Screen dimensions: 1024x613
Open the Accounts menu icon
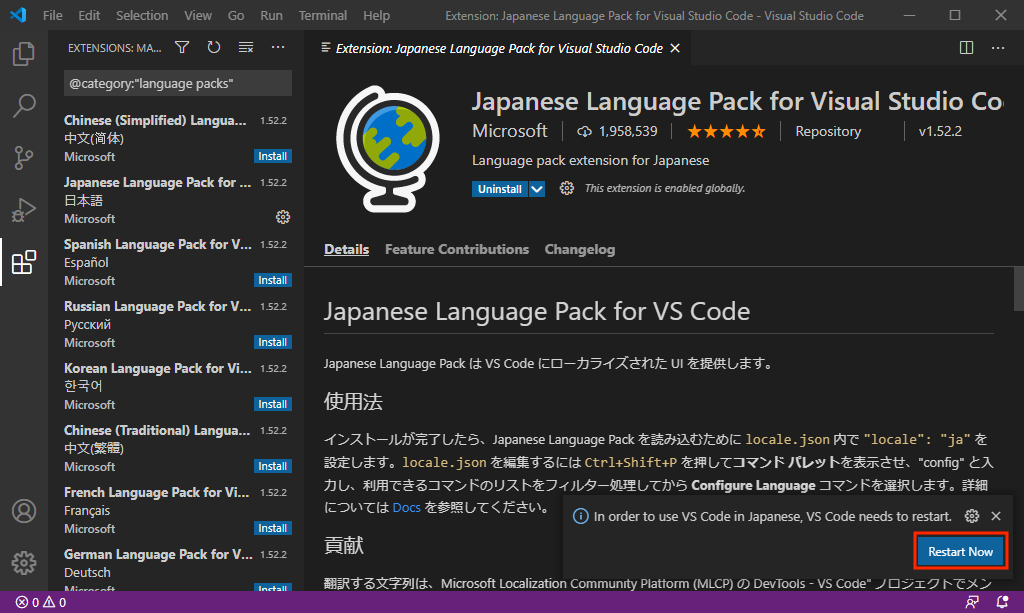[24, 511]
